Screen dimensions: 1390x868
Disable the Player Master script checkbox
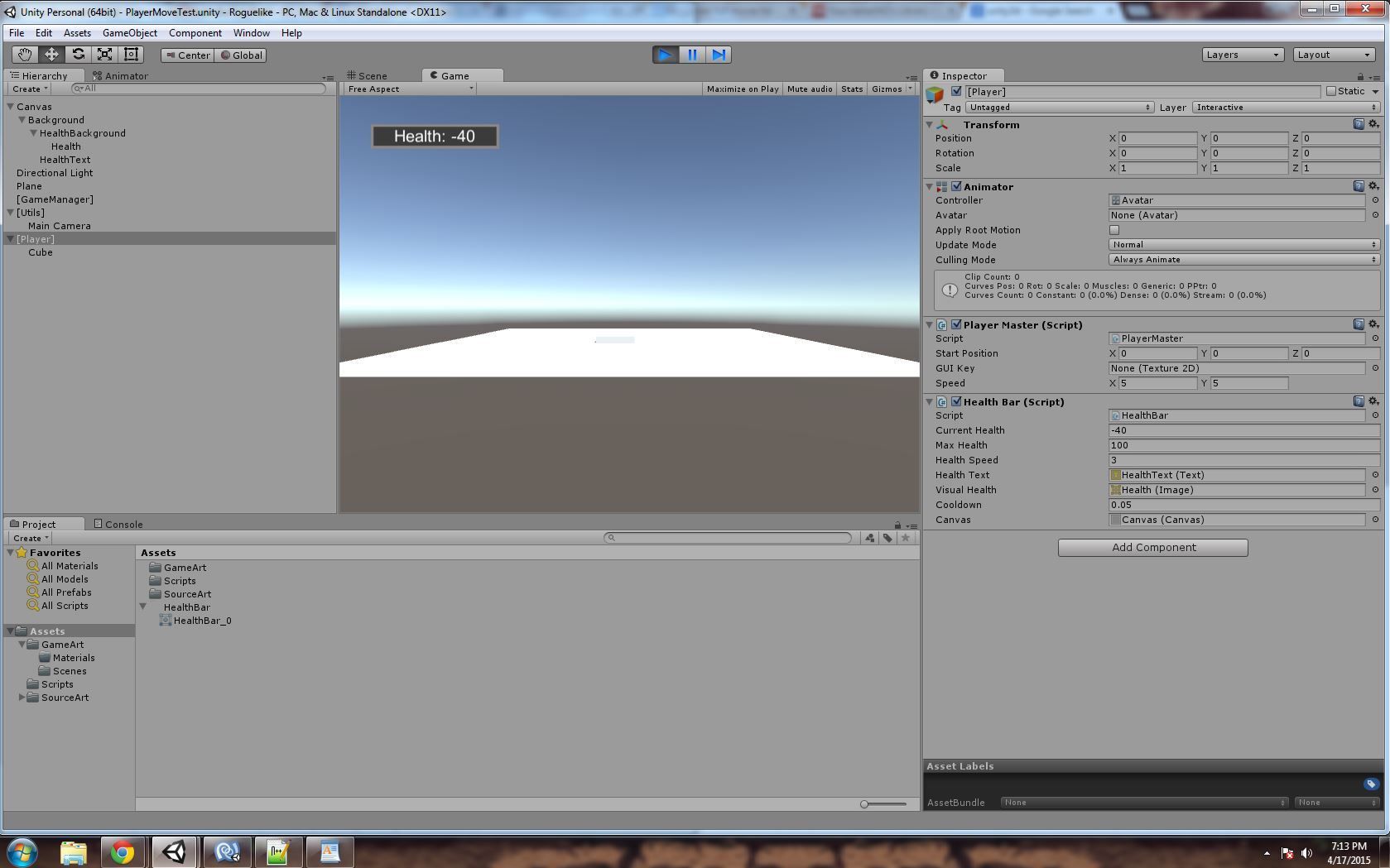pyautogui.click(x=957, y=325)
